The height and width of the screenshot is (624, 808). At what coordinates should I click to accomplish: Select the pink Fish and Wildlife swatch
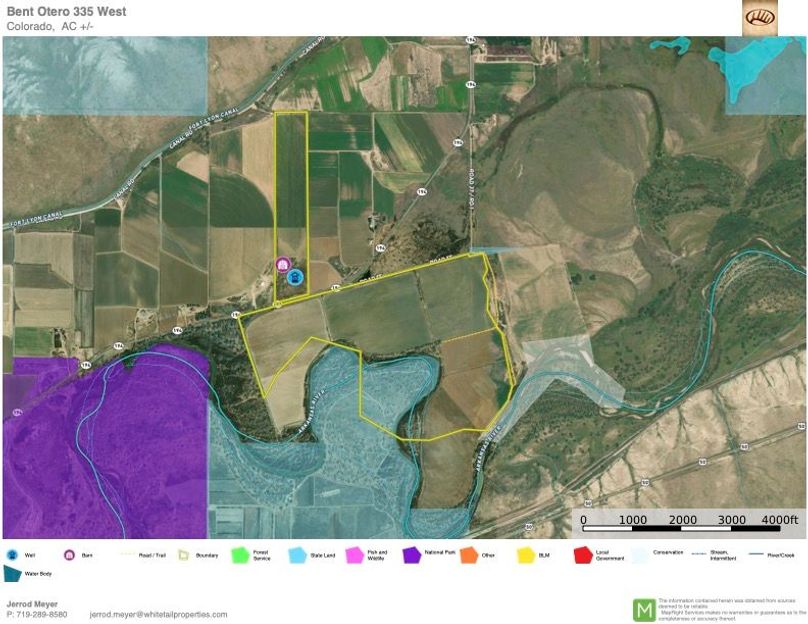point(353,554)
